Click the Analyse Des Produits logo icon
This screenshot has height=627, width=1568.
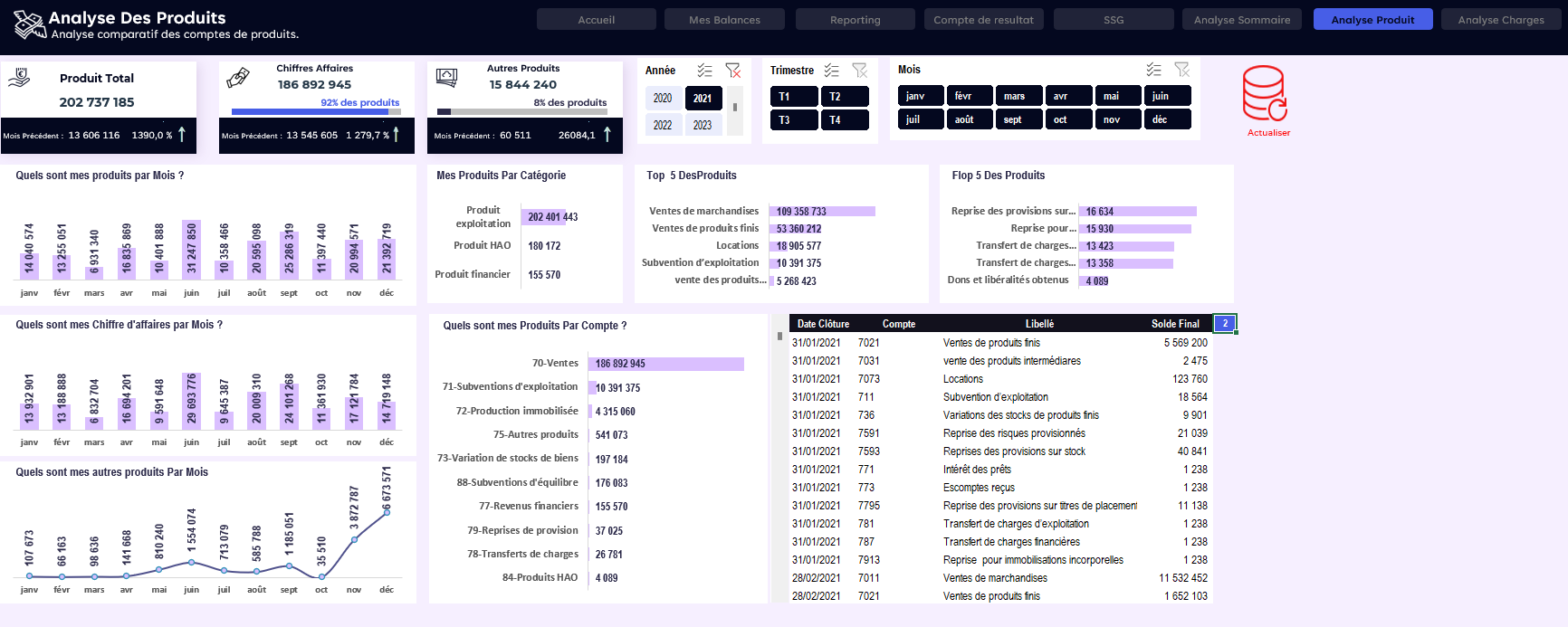pos(30,24)
